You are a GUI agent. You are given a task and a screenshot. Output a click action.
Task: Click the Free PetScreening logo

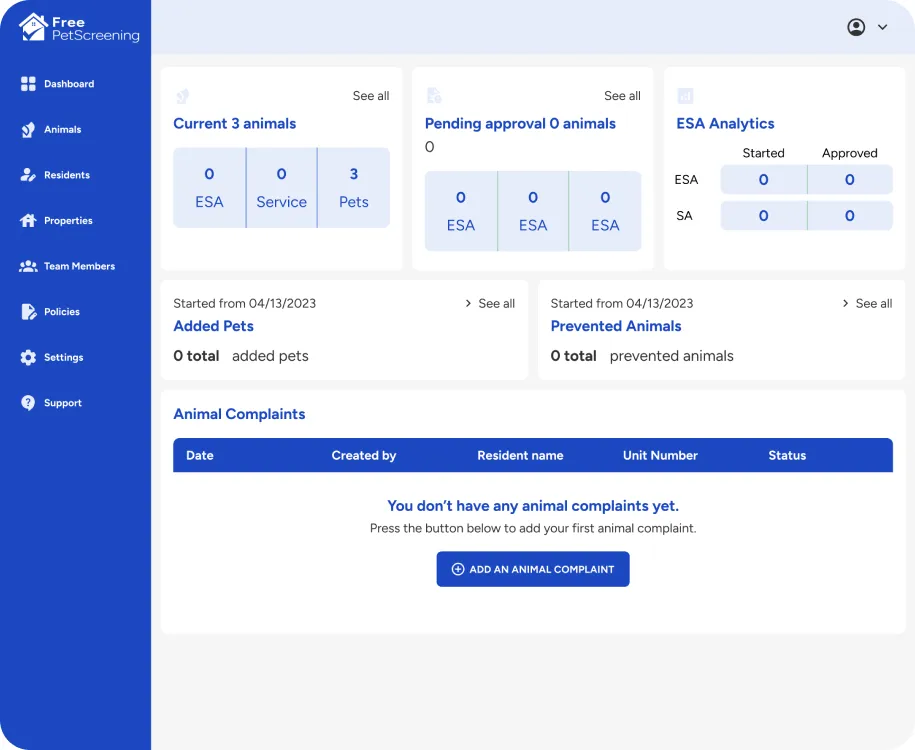coord(79,28)
